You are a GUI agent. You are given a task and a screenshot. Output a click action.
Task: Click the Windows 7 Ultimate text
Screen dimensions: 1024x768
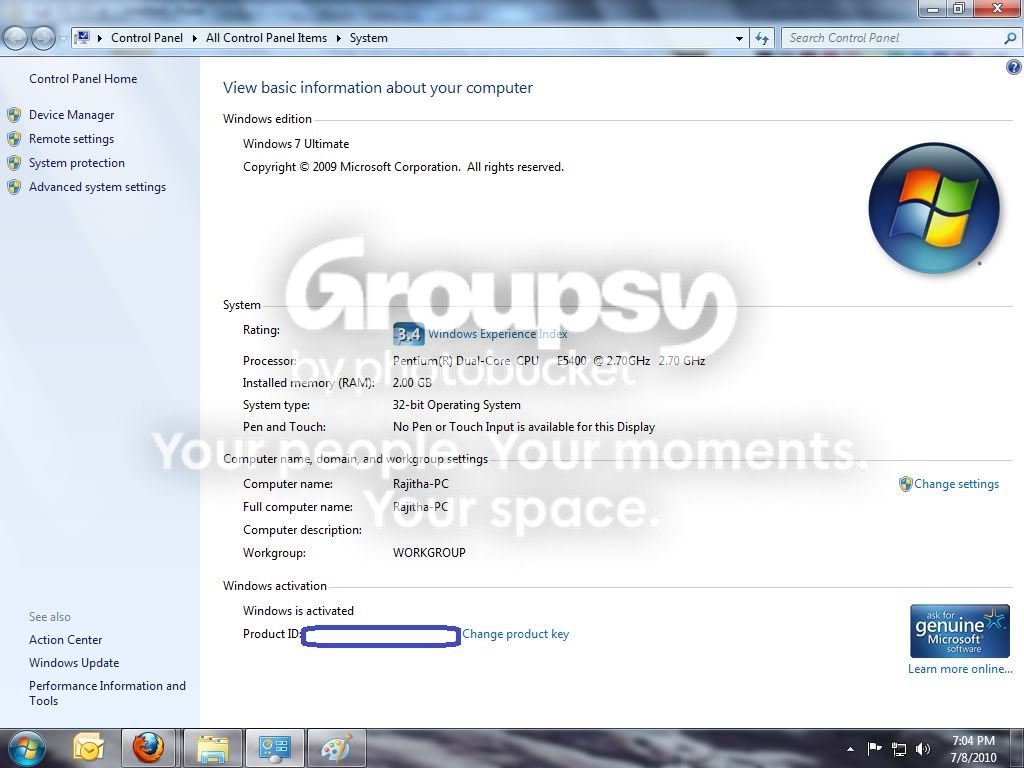pyautogui.click(x=296, y=144)
